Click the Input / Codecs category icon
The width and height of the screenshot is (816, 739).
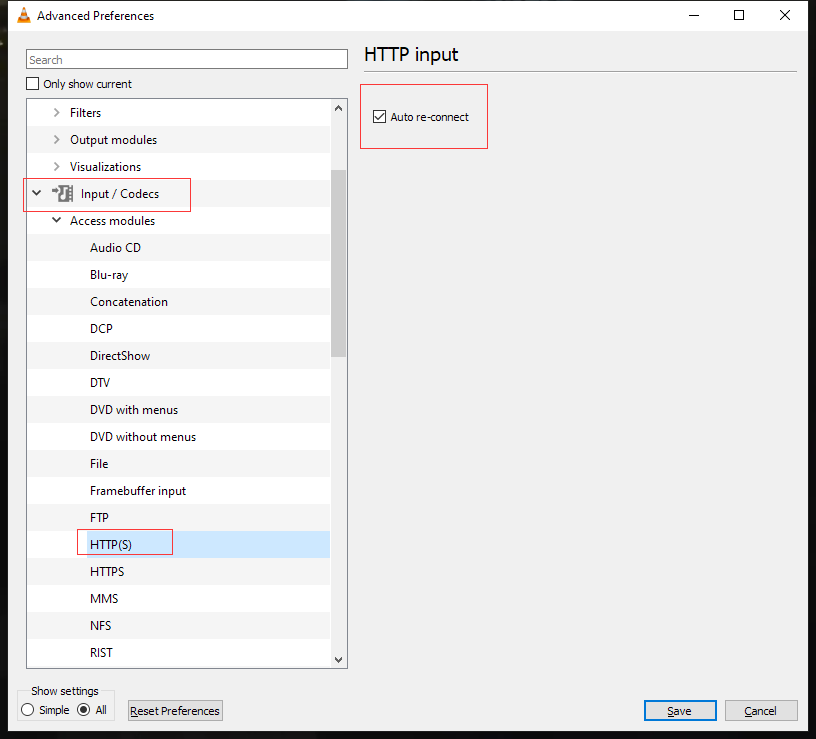62,194
